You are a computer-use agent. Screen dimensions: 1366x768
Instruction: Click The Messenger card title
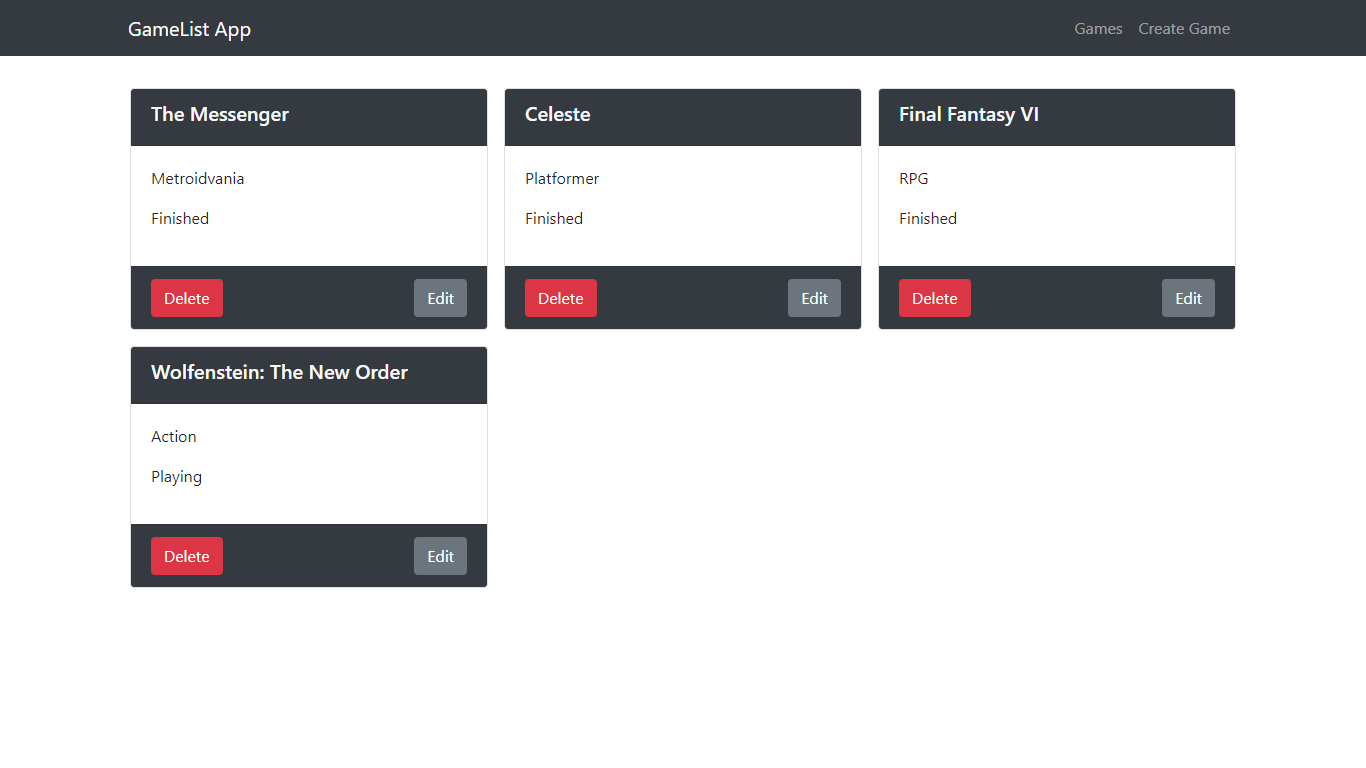pyautogui.click(x=220, y=114)
